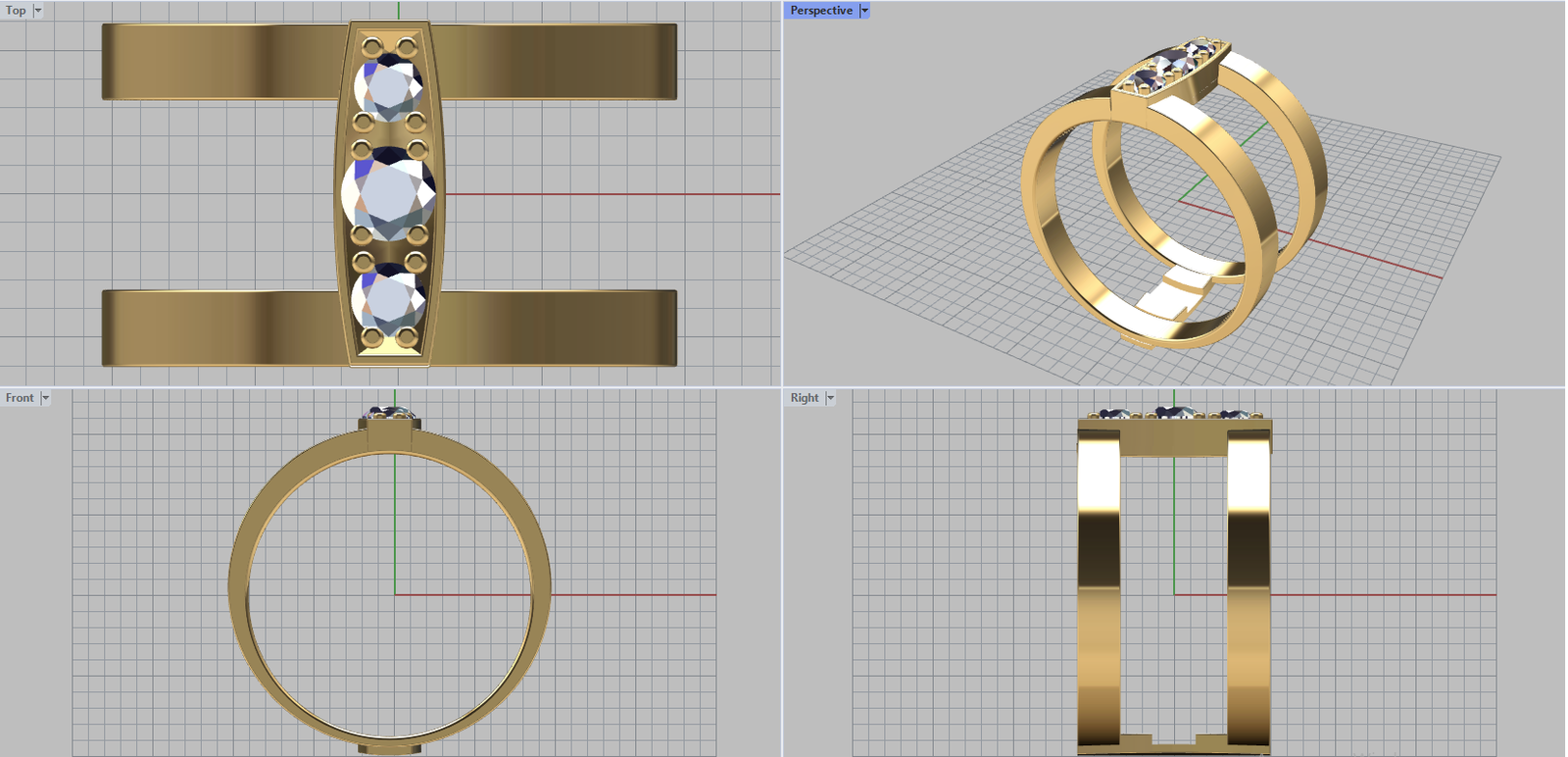The width and height of the screenshot is (1568, 757).
Task: Click the Front viewport title label
Action: (x=20, y=398)
